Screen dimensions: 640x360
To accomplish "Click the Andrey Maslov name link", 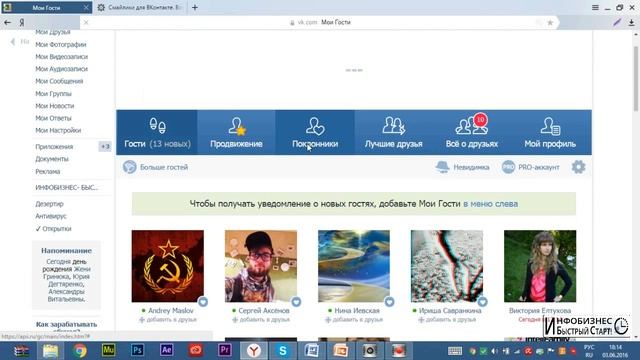I will click(171, 311).
